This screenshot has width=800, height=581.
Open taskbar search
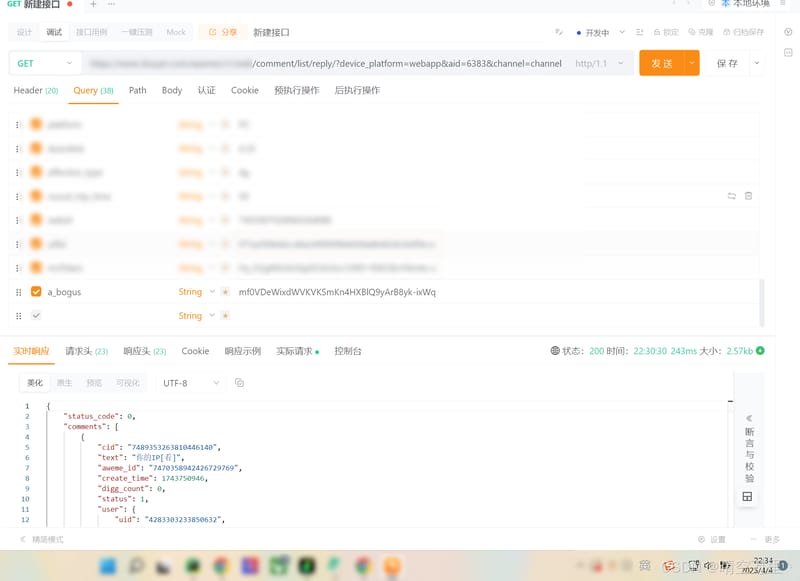[x=137, y=565]
